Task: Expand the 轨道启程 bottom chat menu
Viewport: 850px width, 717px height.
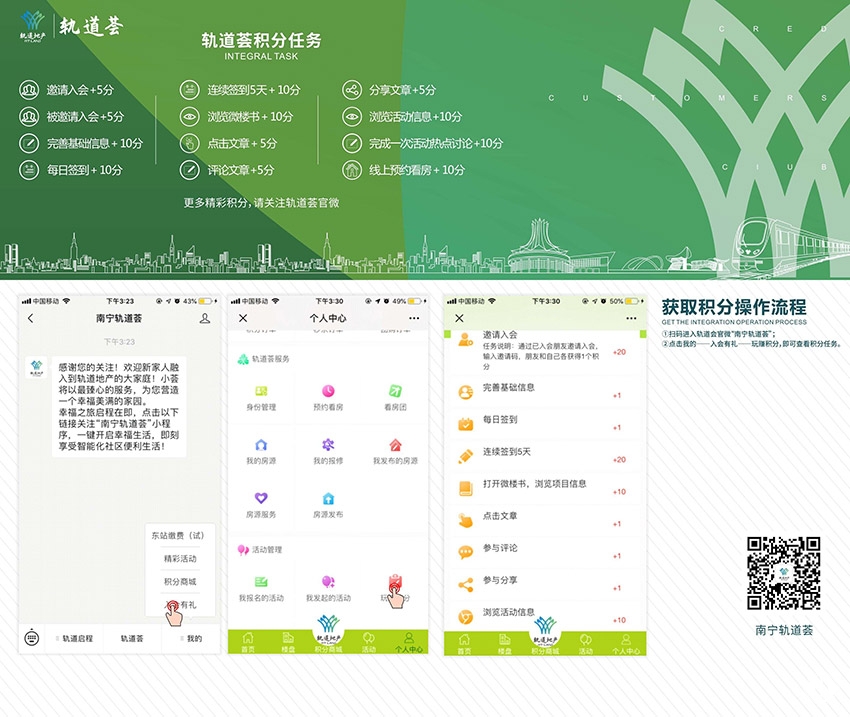Action: tap(77, 638)
